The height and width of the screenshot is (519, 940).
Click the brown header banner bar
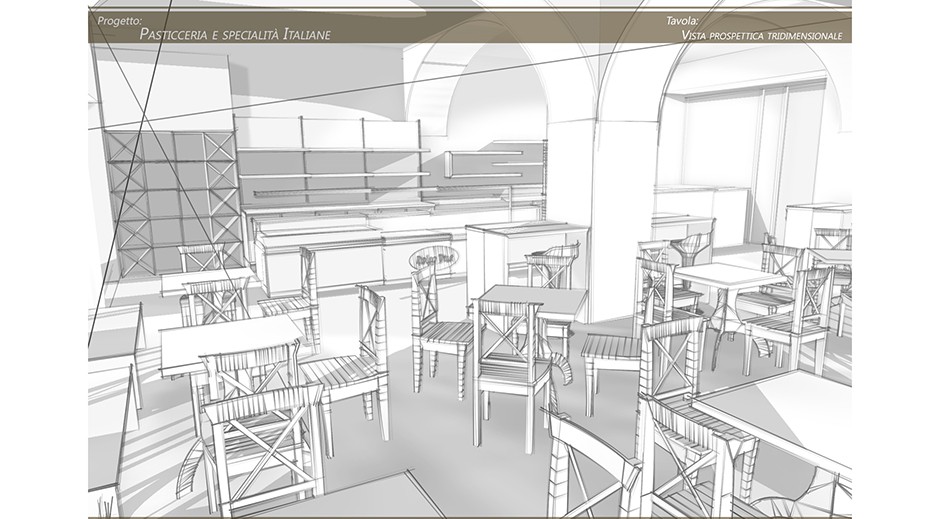pos(470,28)
